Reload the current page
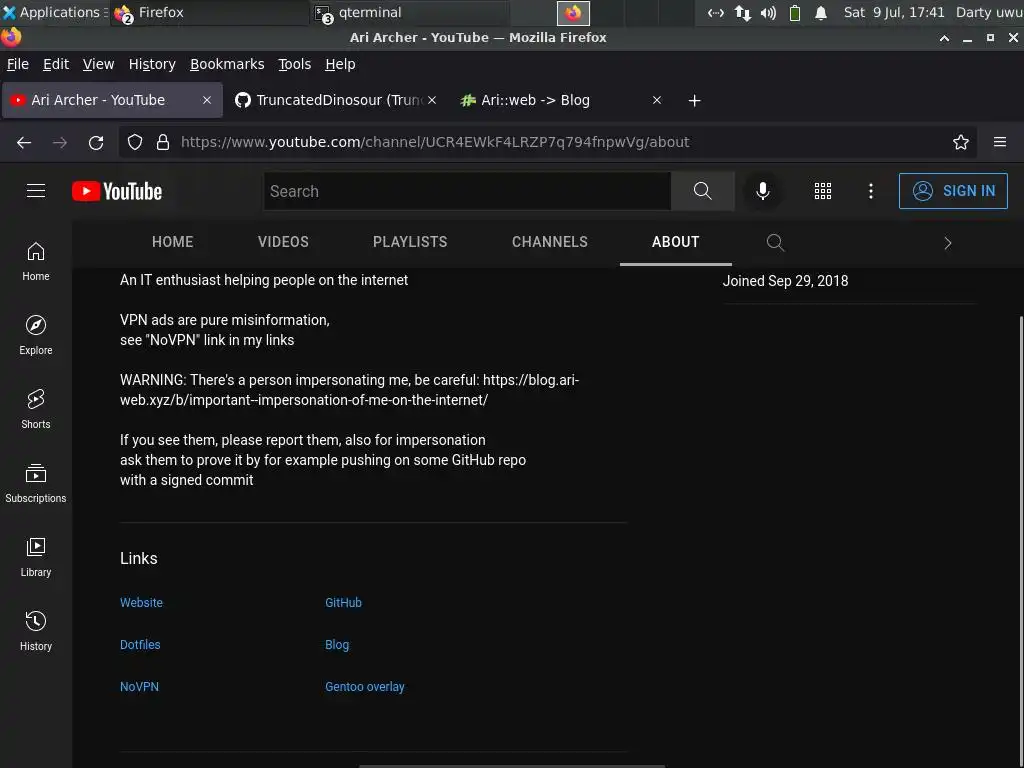This screenshot has width=1024, height=768. tap(96, 142)
